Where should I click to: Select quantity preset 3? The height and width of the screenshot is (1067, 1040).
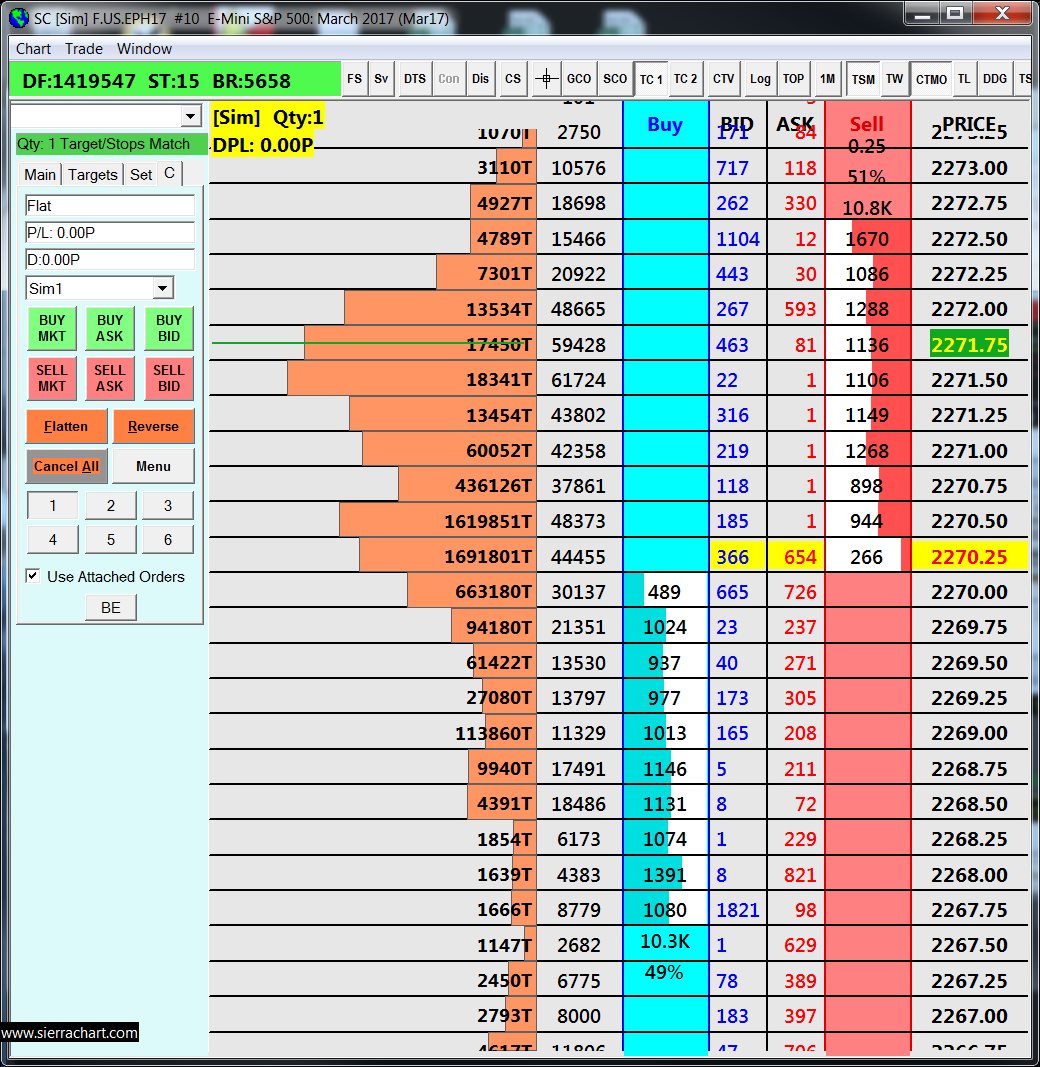click(x=168, y=506)
